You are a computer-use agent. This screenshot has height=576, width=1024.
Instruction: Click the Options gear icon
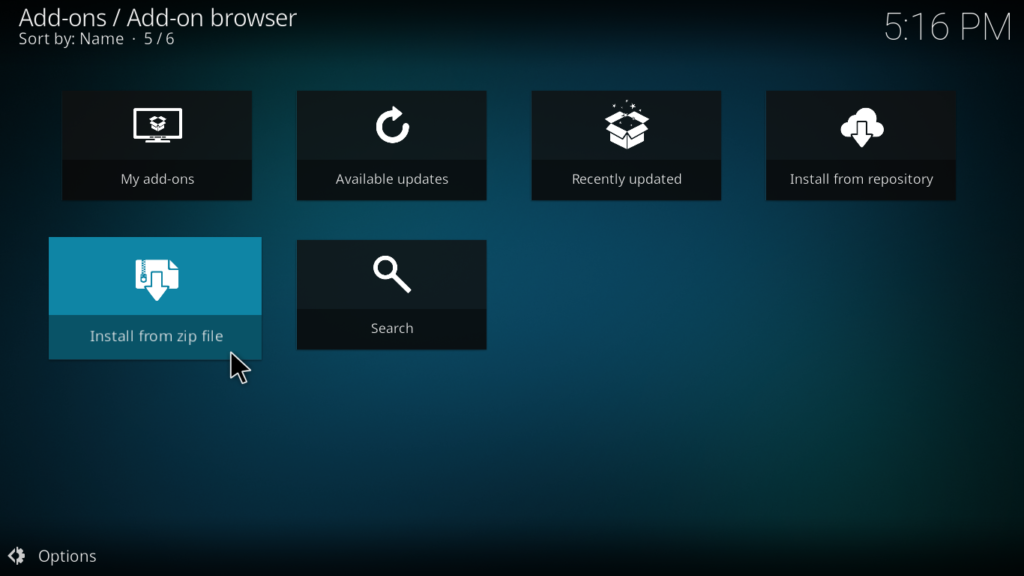pyautogui.click(x=17, y=556)
